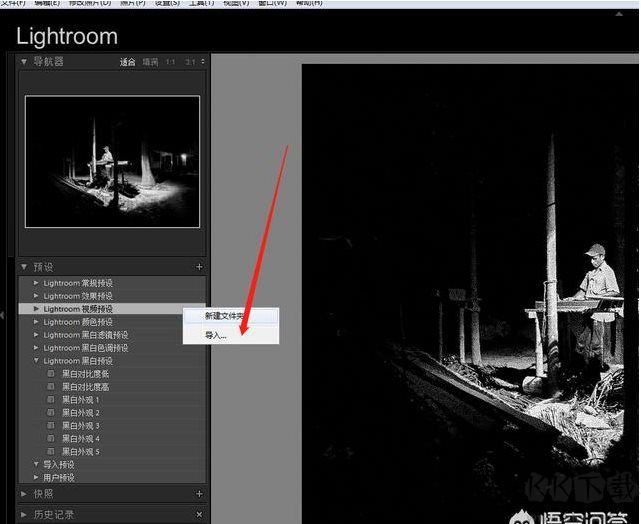Apply the 黑白对比度高 preset
Viewport: 641px width, 524px height.
pyautogui.click(x=85, y=387)
